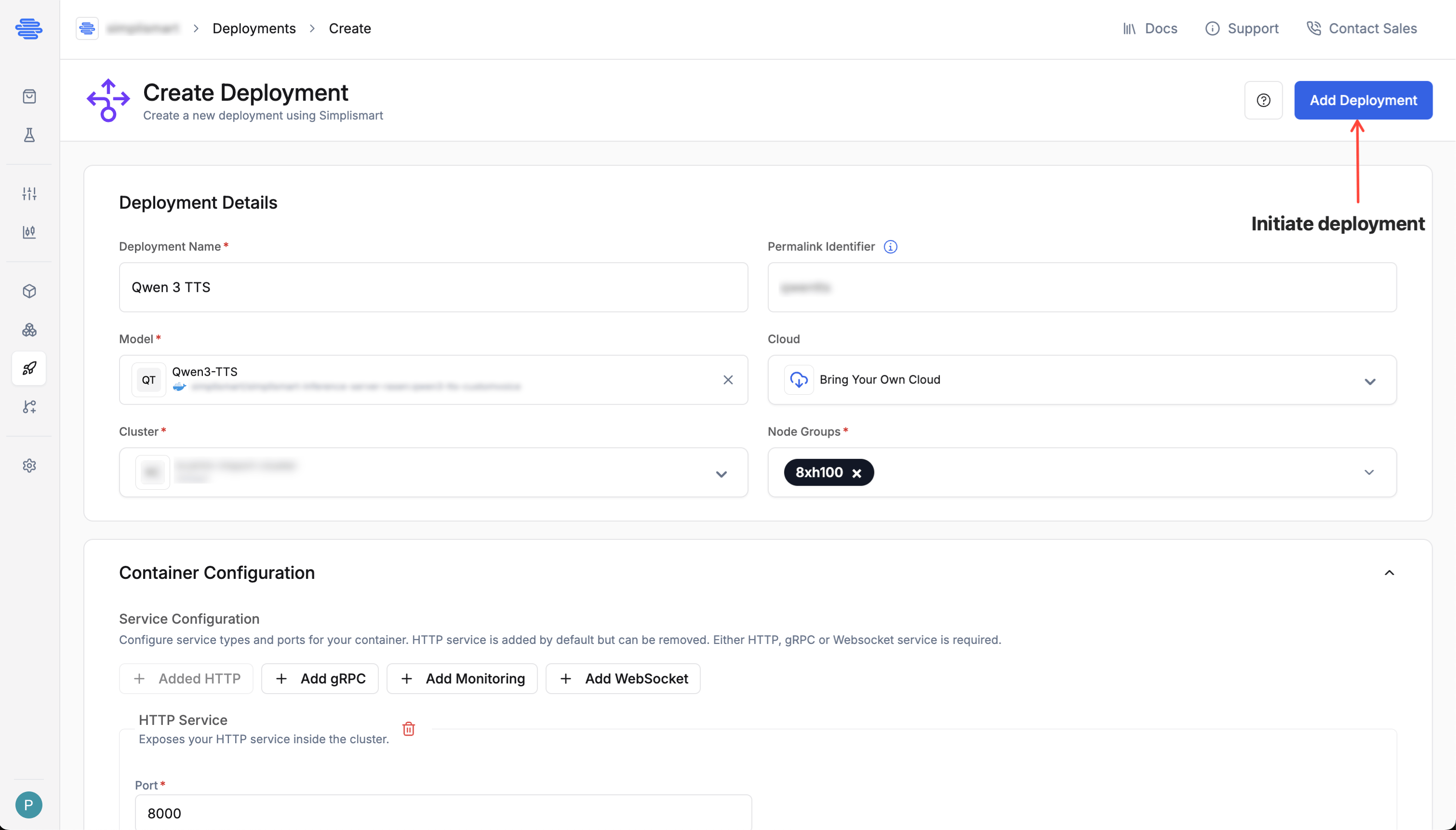Click the QT model badge
The width and height of the screenshot is (1456, 830).
point(149,380)
